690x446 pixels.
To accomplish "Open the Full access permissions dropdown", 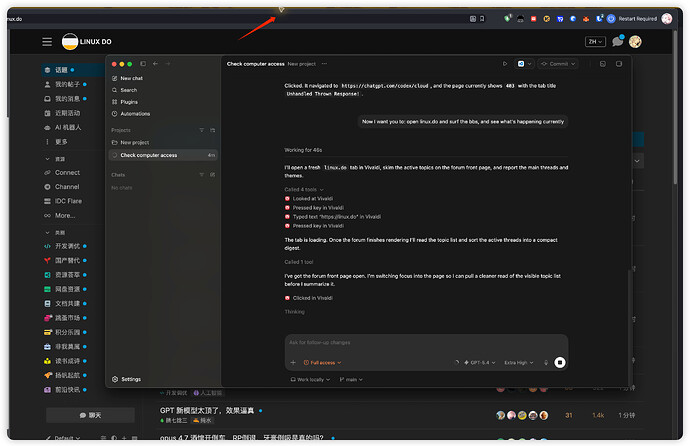I will 323,363.
